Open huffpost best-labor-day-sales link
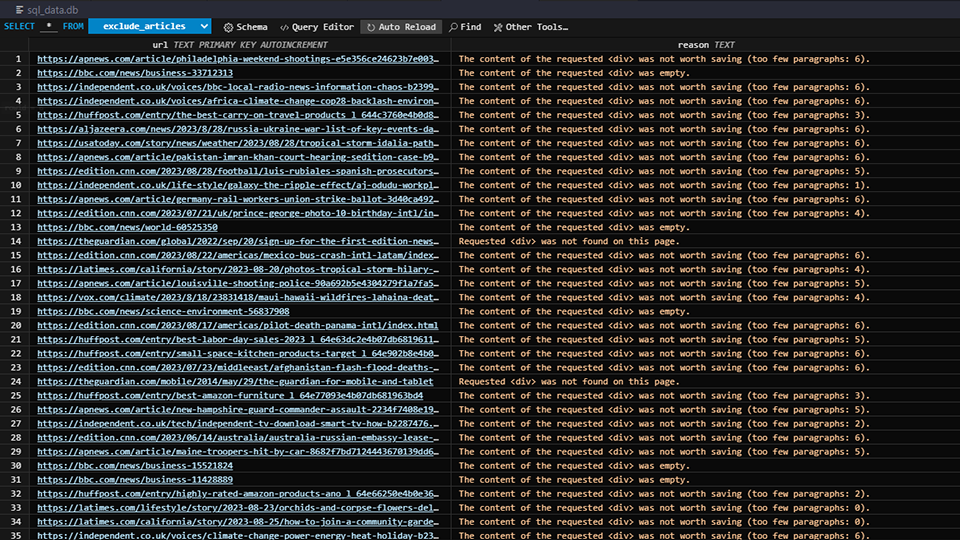Viewport: 960px width, 540px height. [x=238, y=340]
